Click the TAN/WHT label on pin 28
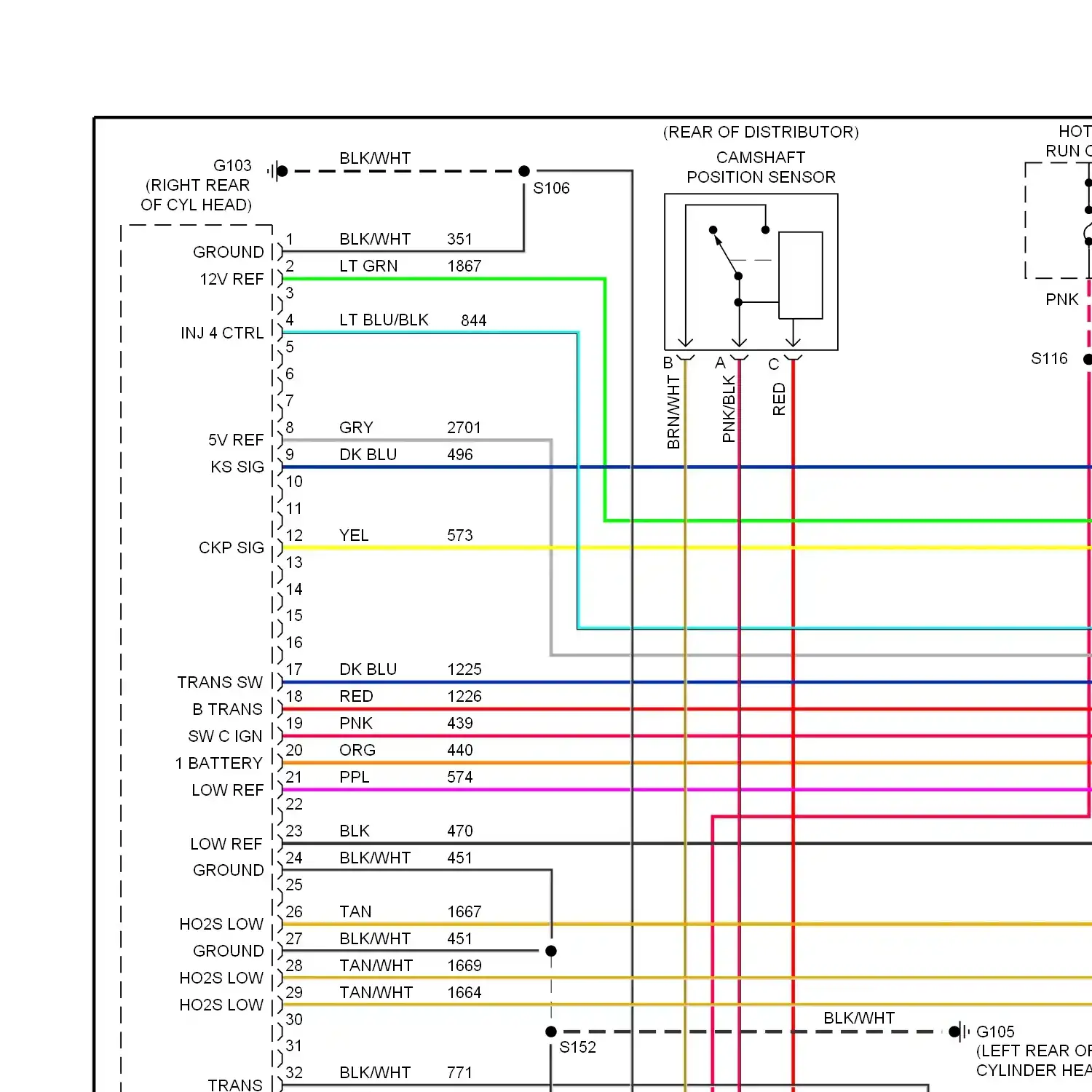Viewport: 1092px width, 1092px height. (x=376, y=965)
